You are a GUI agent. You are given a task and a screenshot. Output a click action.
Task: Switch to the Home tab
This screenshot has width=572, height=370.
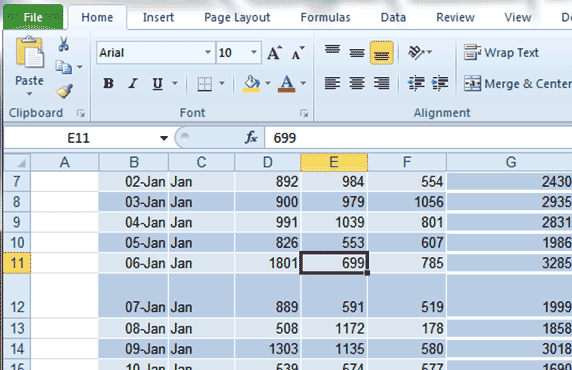[97, 18]
